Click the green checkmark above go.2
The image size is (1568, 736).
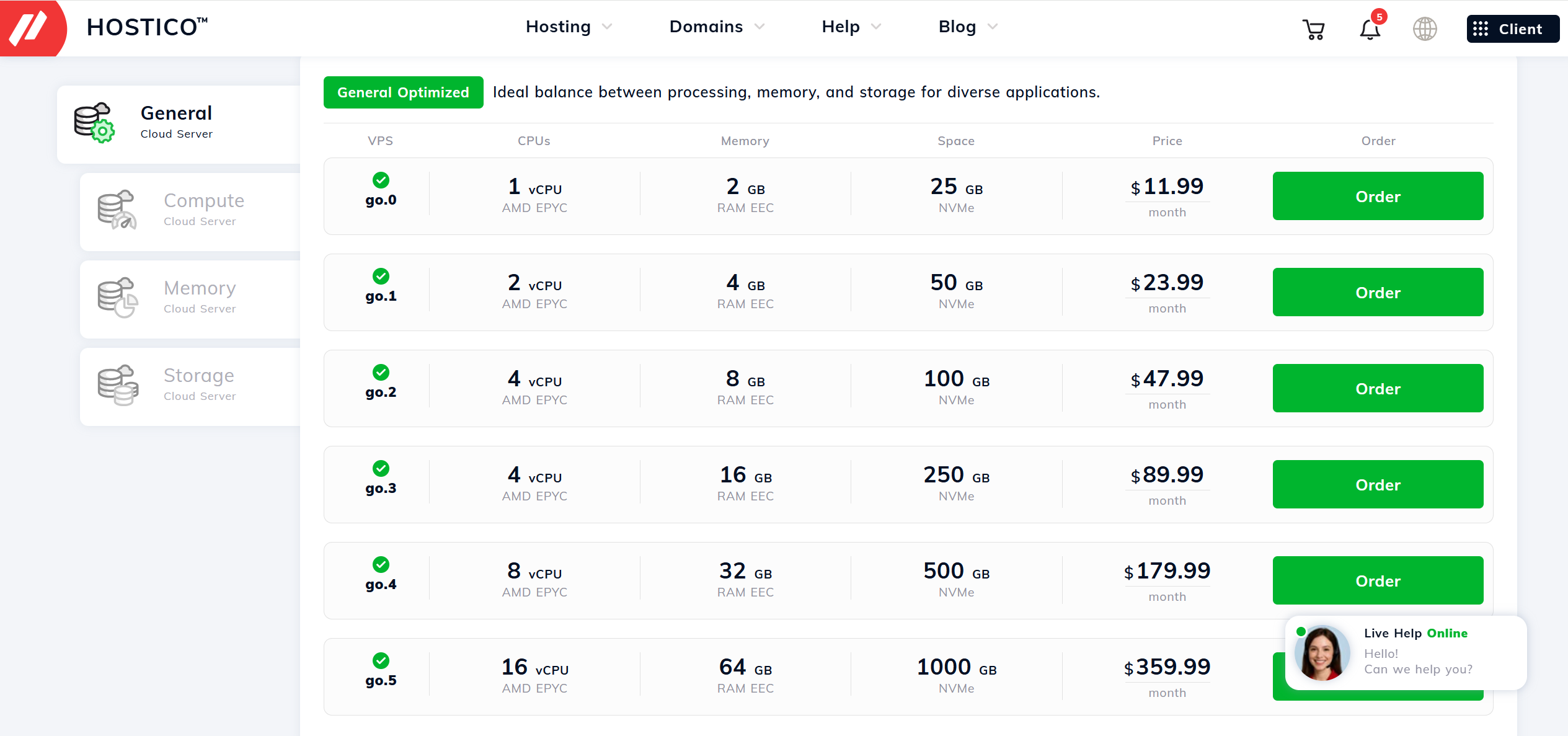[x=381, y=372]
